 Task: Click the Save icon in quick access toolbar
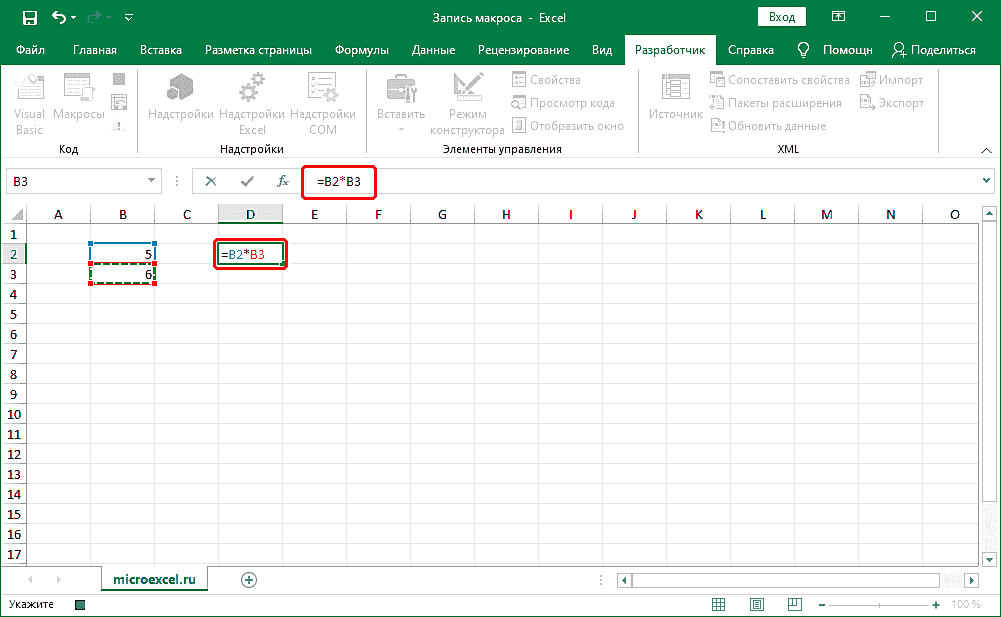(29, 17)
